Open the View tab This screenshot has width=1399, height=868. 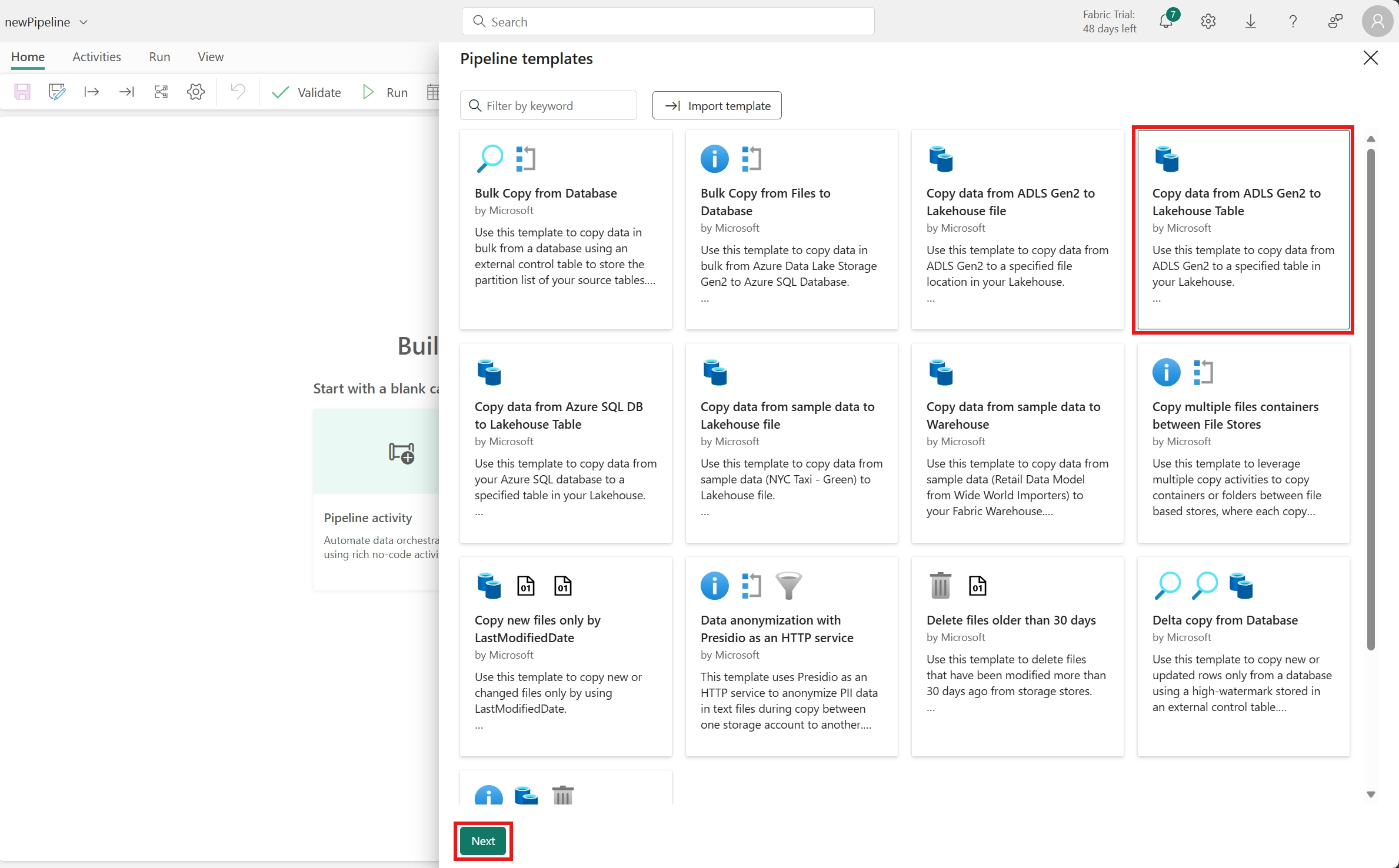[x=211, y=57]
